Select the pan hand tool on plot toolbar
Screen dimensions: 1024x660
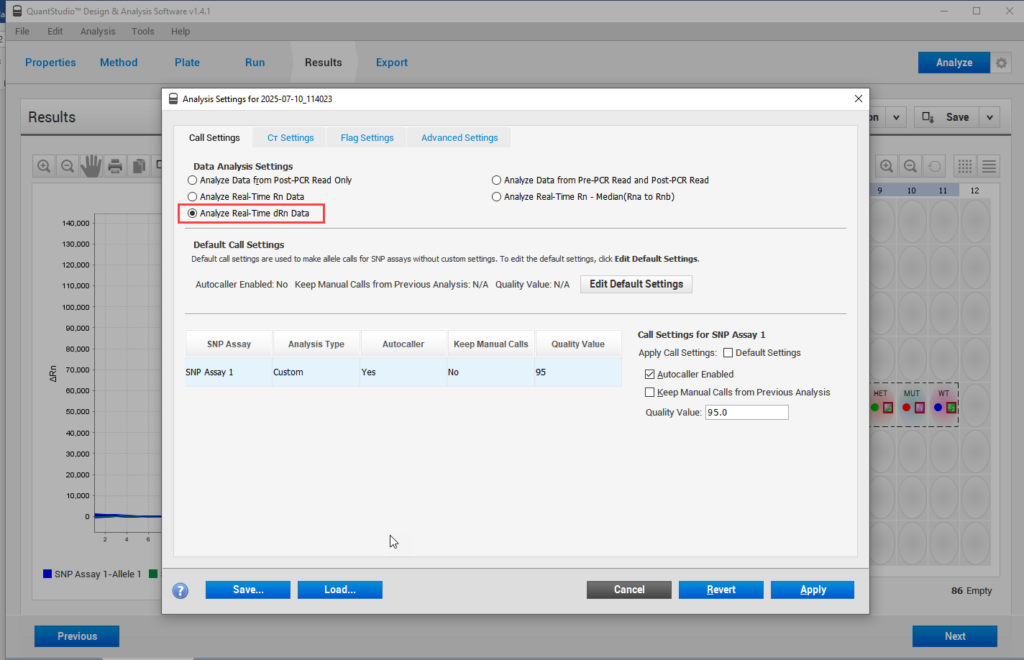click(x=91, y=166)
